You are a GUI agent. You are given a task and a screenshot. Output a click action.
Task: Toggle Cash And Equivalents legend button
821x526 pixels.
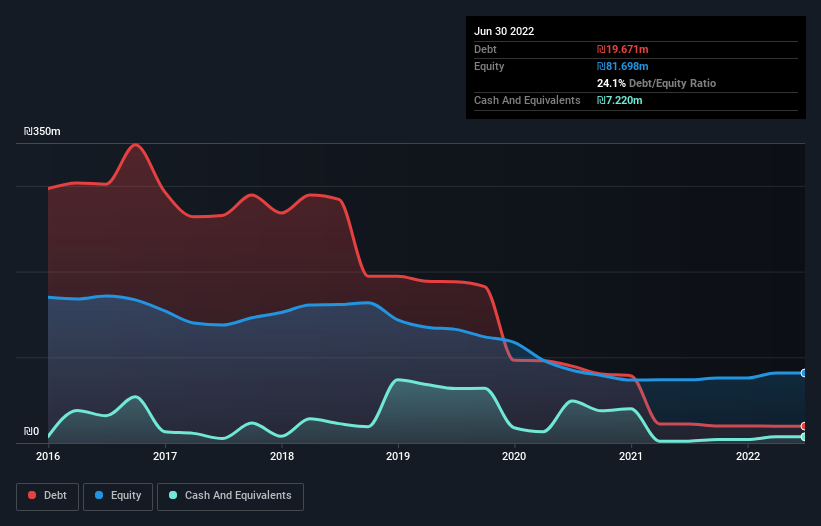230,496
